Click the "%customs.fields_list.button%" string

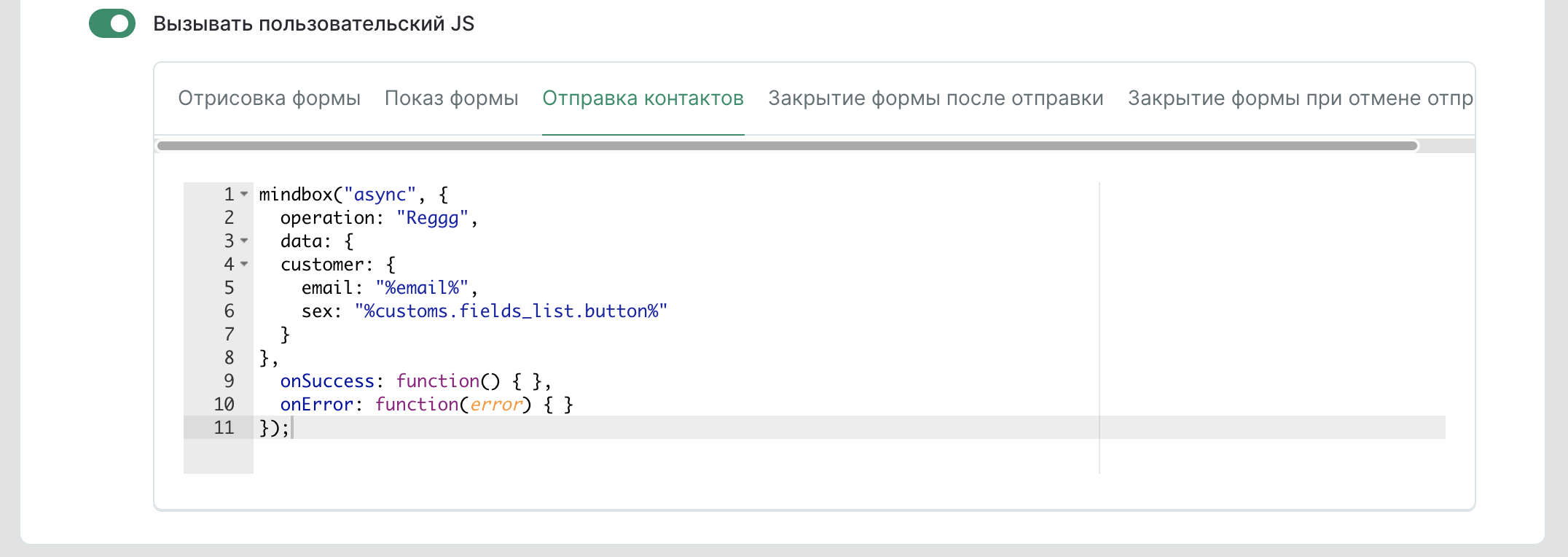pos(511,311)
